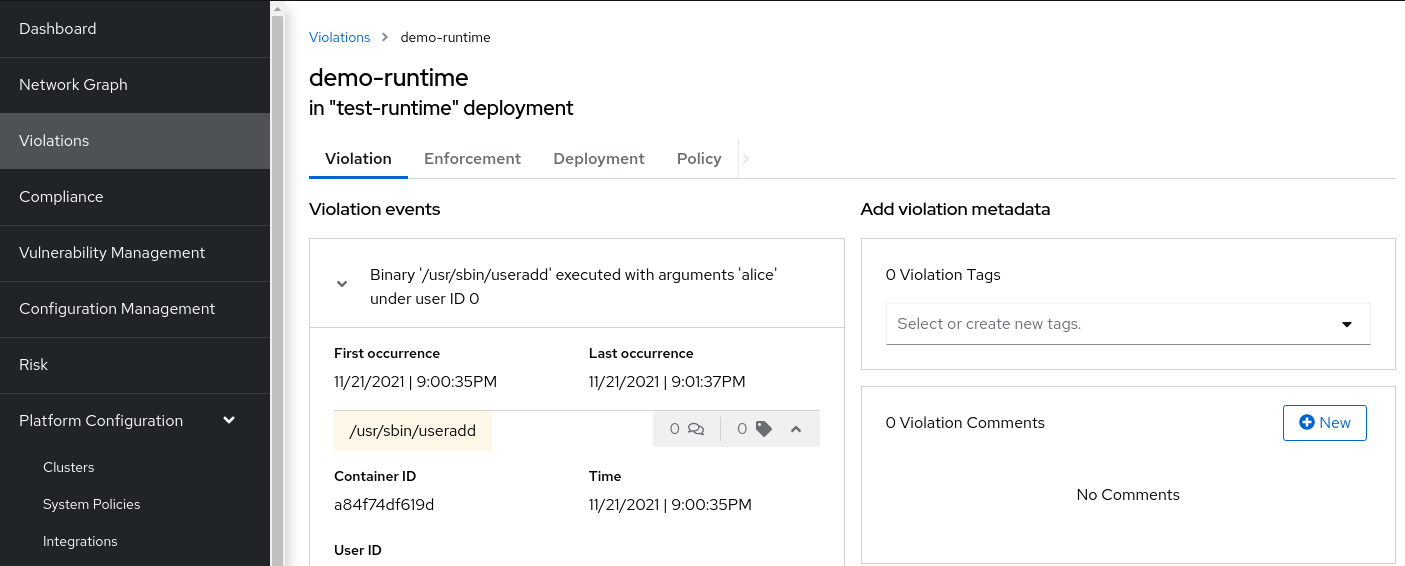Screen dimensions: 1405x566
Task: Open the violation tags dropdown arrow
Action: tap(1346, 324)
